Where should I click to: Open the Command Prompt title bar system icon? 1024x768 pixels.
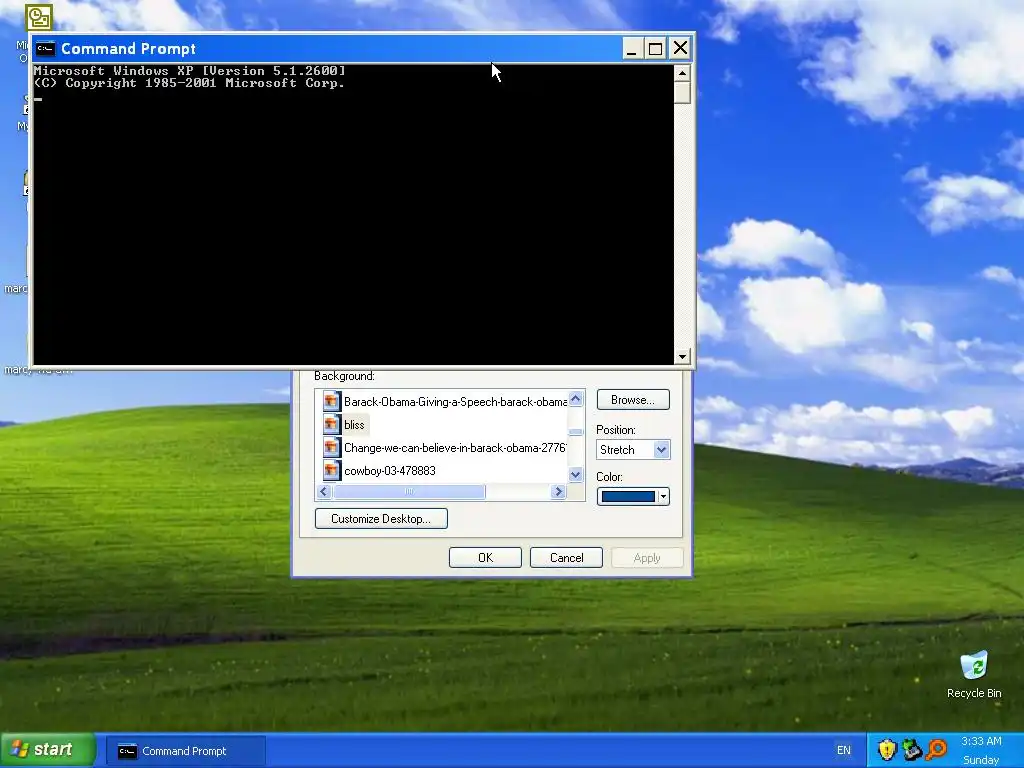pyautogui.click(x=45, y=48)
